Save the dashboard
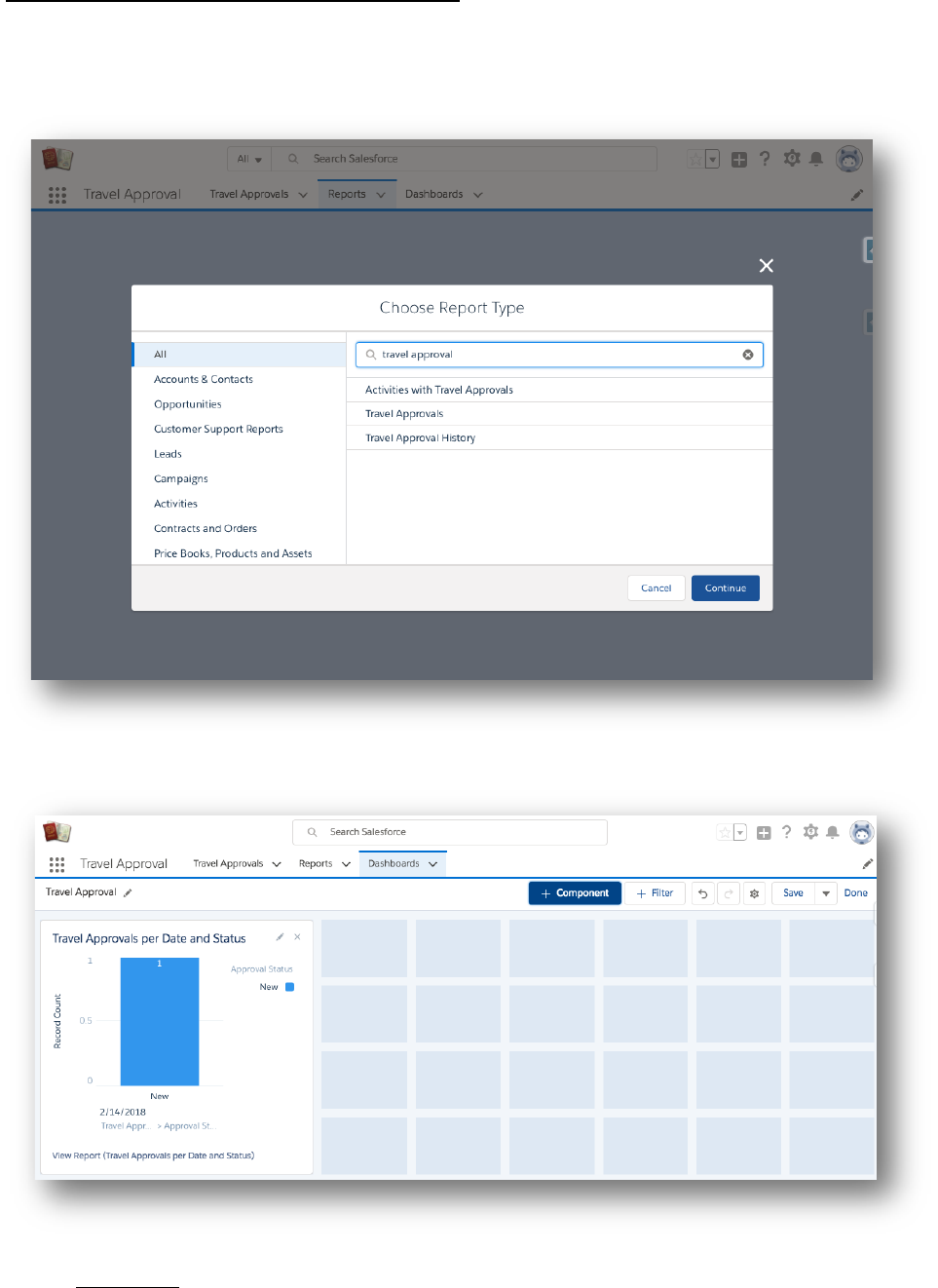This screenshot has height=1288, width=938. (x=794, y=893)
